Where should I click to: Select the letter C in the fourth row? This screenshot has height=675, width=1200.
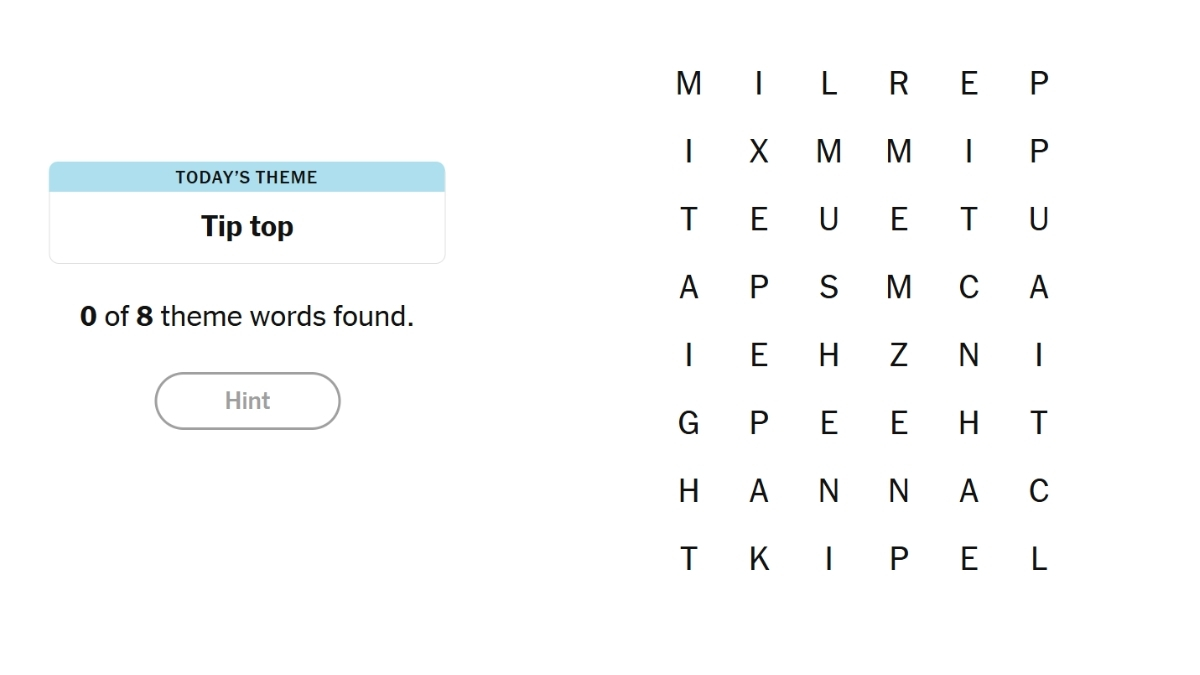[968, 287]
